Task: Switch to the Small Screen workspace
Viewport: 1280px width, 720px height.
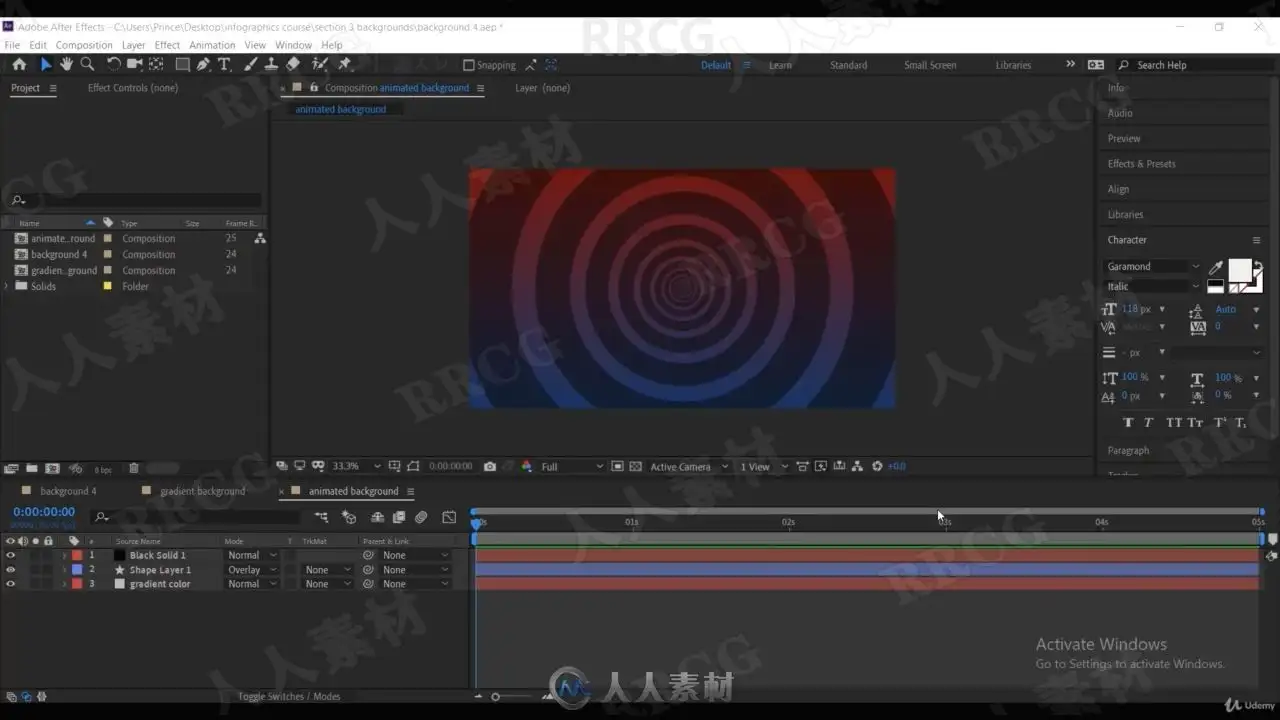Action: point(930,65)
